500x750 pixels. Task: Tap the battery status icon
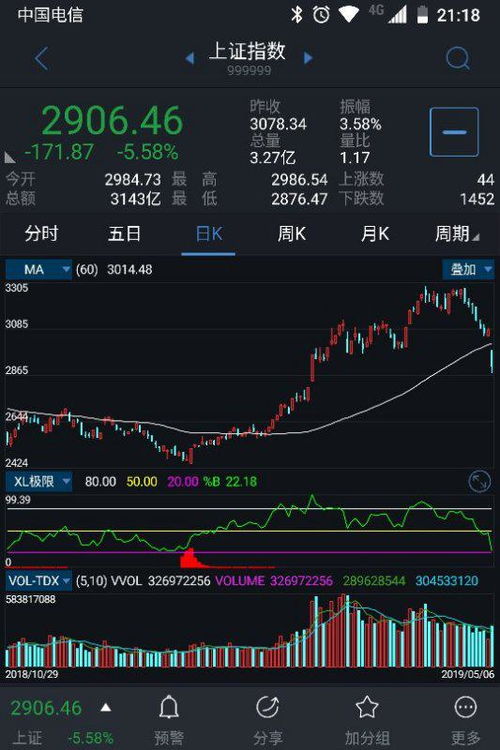pos(422,15)
